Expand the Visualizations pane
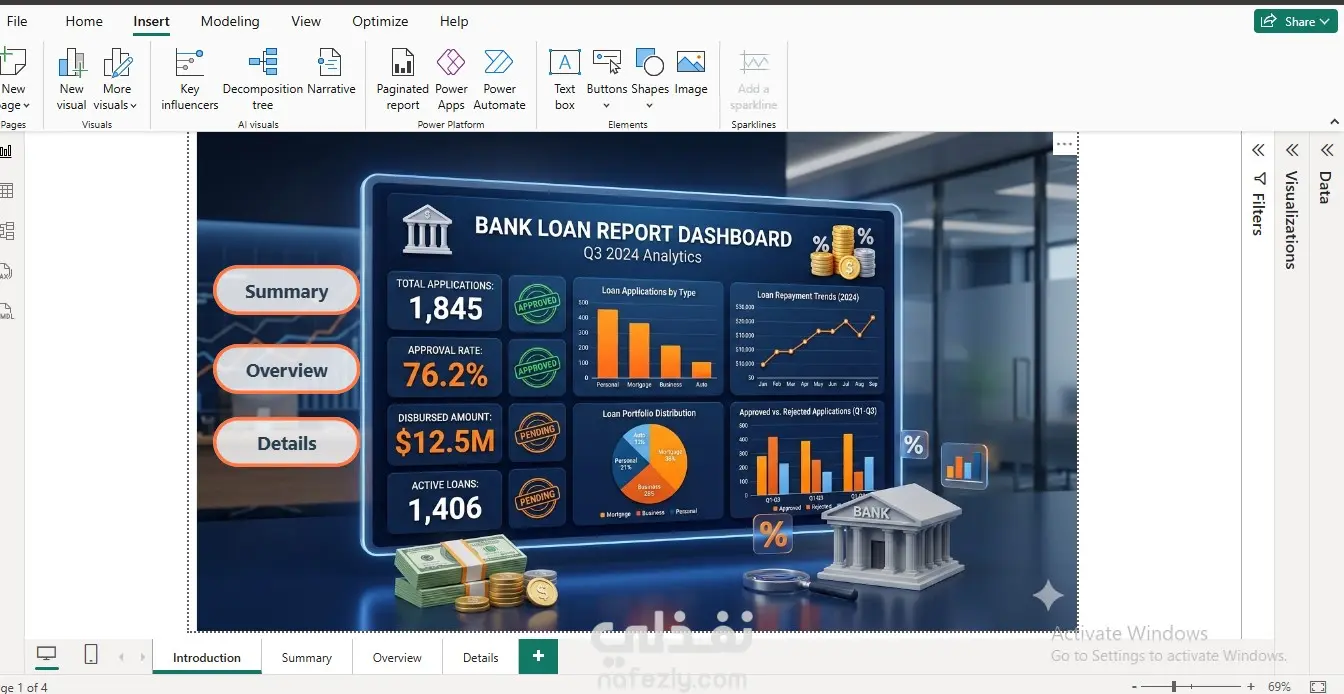Image resolution: width=1344 pixels, height=694 pixels. click(1291, 150)
